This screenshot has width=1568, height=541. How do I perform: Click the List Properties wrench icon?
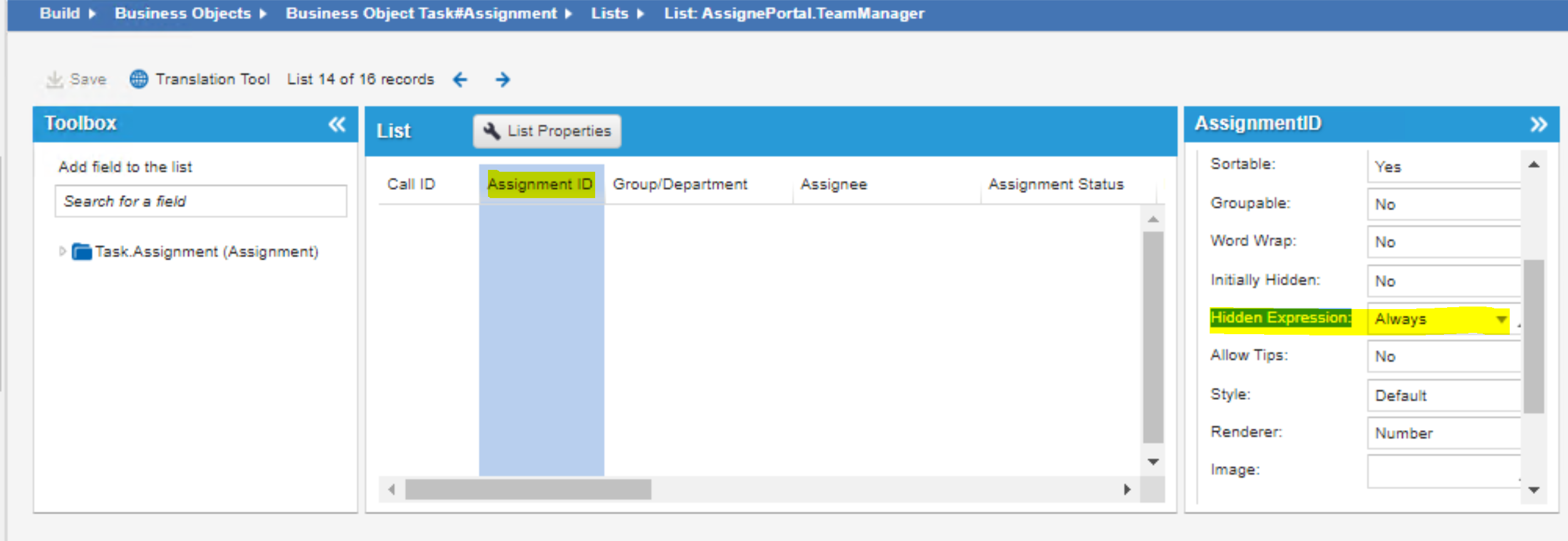[492, 131]
